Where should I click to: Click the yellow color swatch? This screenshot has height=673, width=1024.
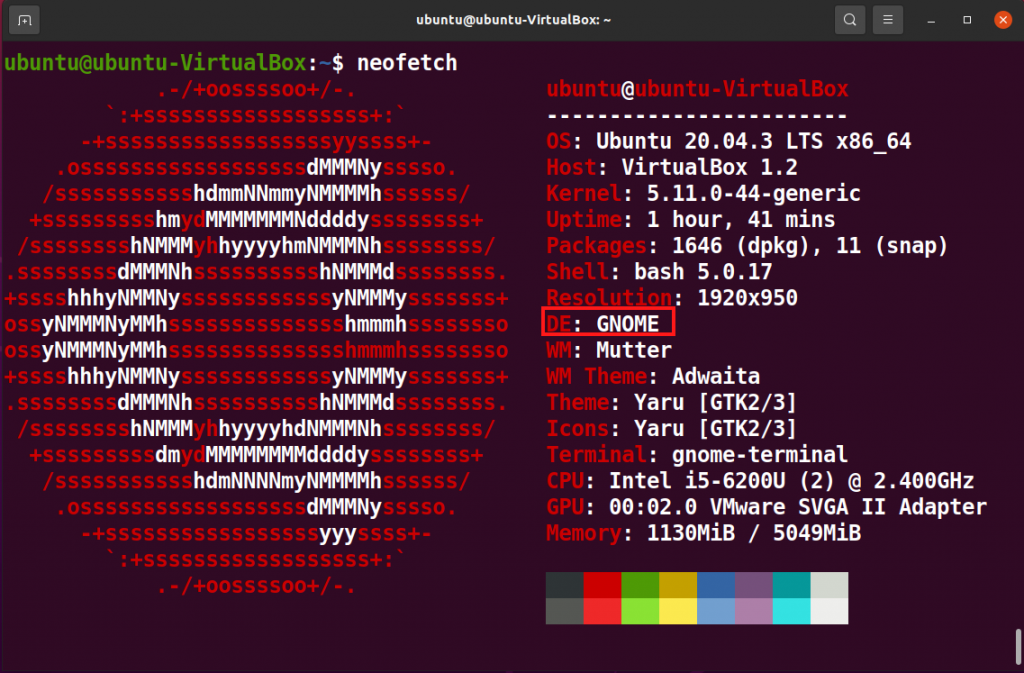(x=676, y=597)
